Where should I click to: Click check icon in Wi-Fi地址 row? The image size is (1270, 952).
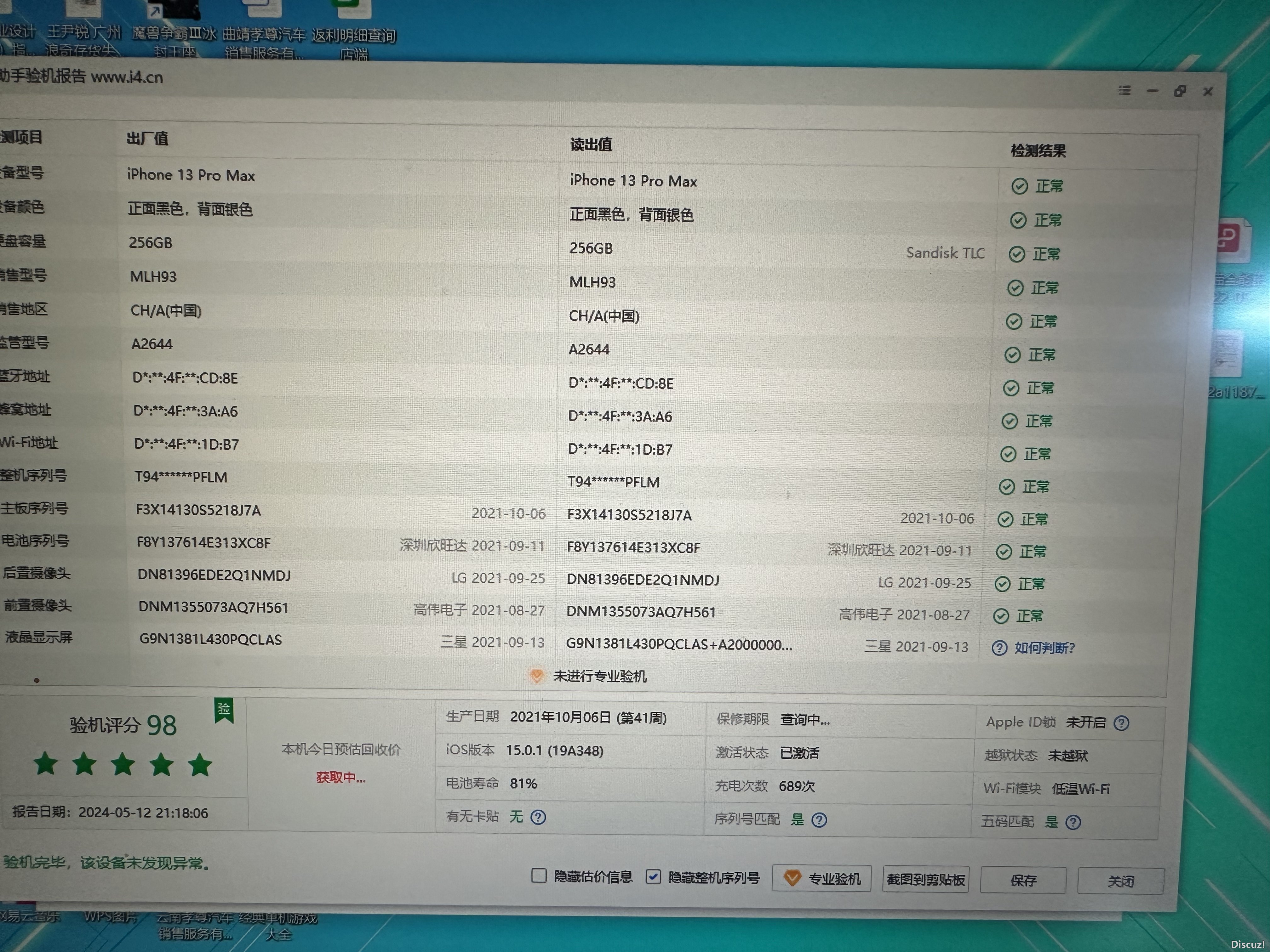[x=1008, y=455]
